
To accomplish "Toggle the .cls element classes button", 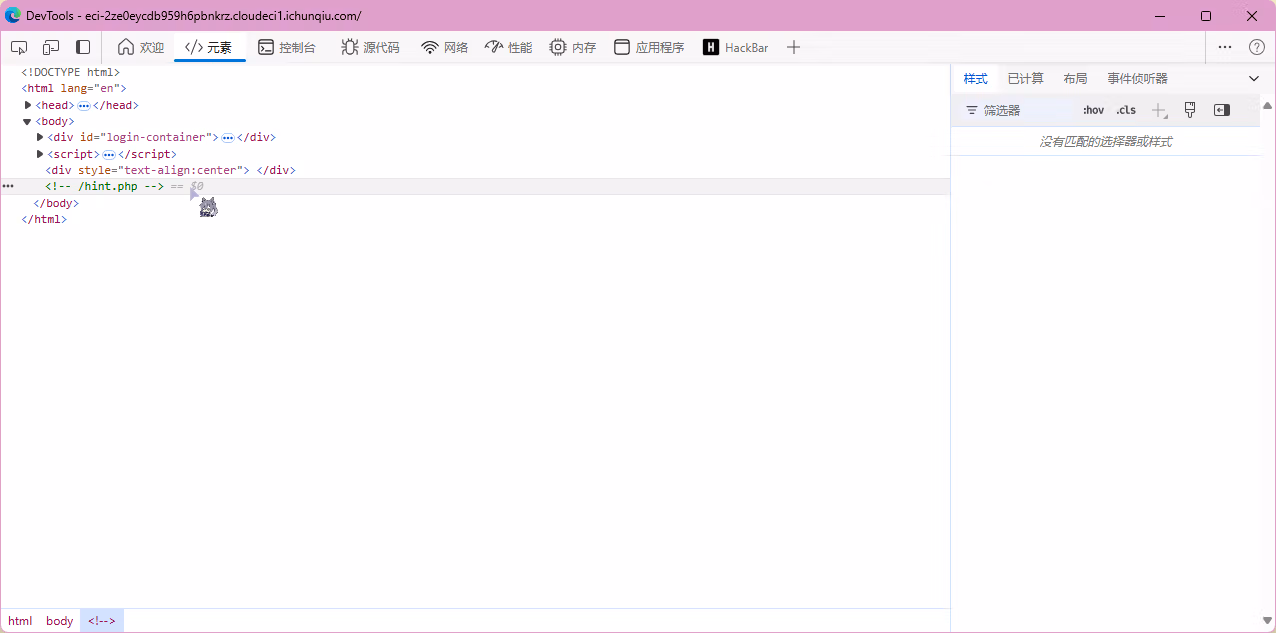I will pyautogui.click(x=1126, y=110).
